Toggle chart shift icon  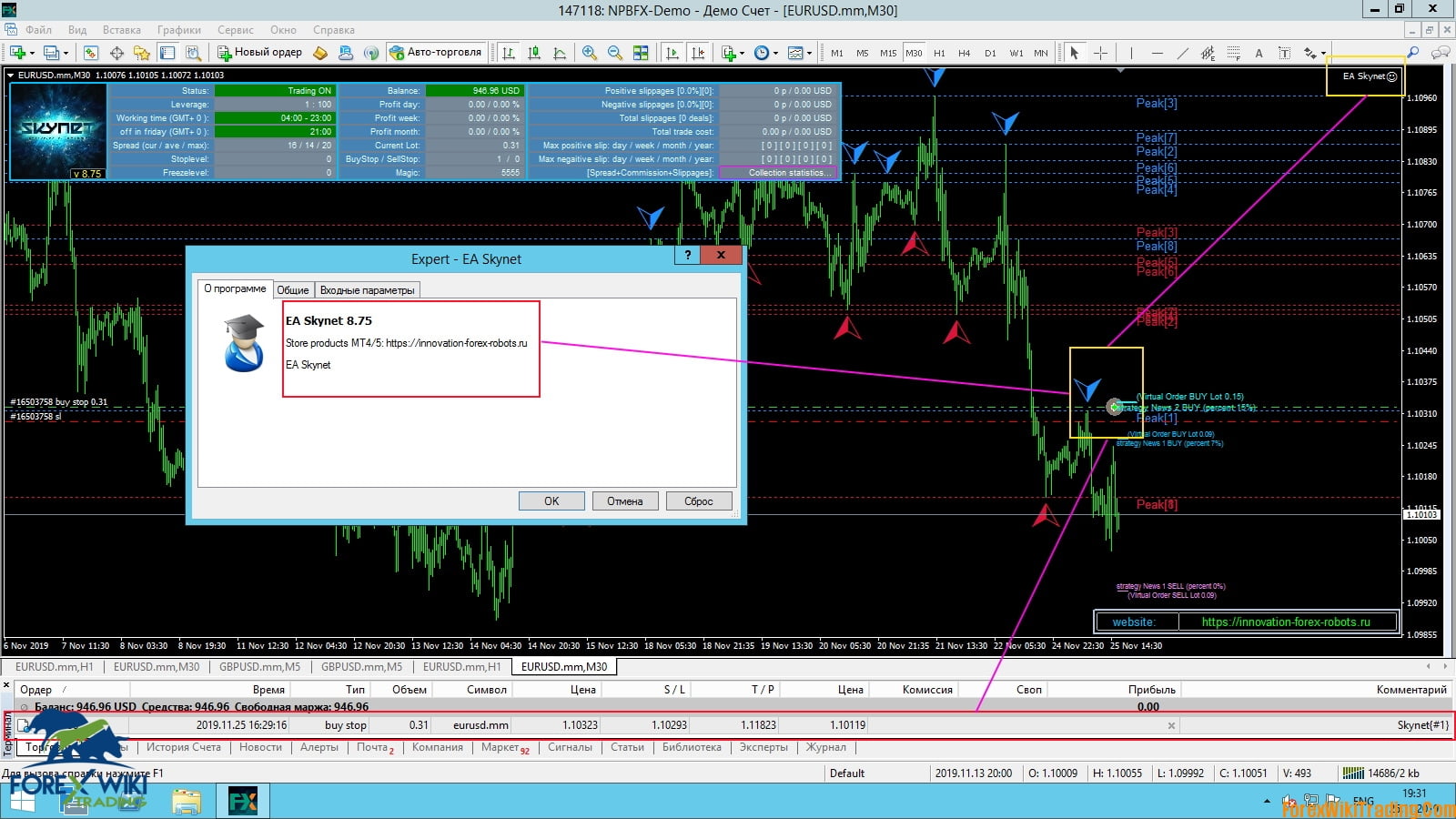pos(698,53)
